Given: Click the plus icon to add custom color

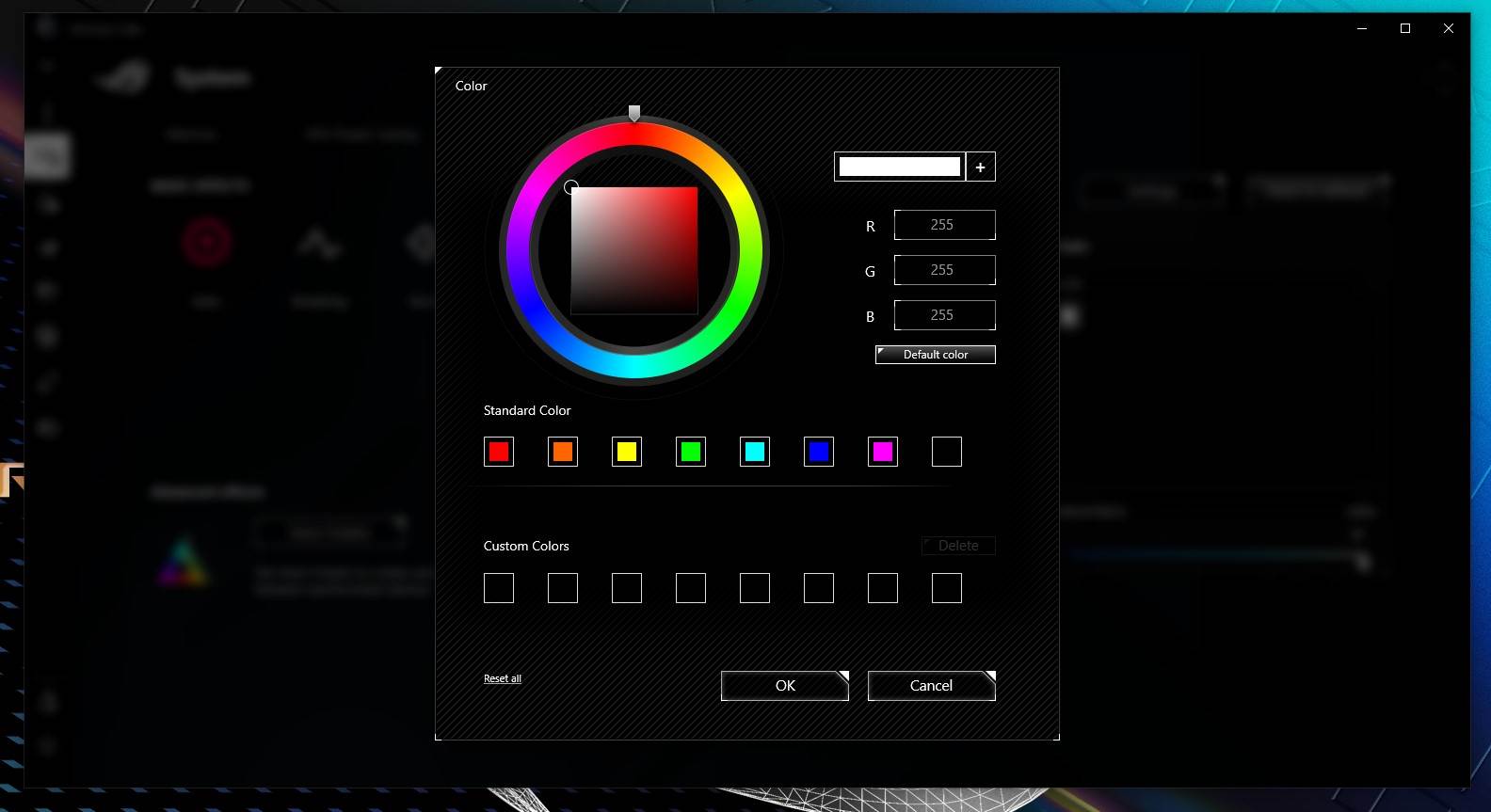Looking at the screenshot, I should point(980,167).
